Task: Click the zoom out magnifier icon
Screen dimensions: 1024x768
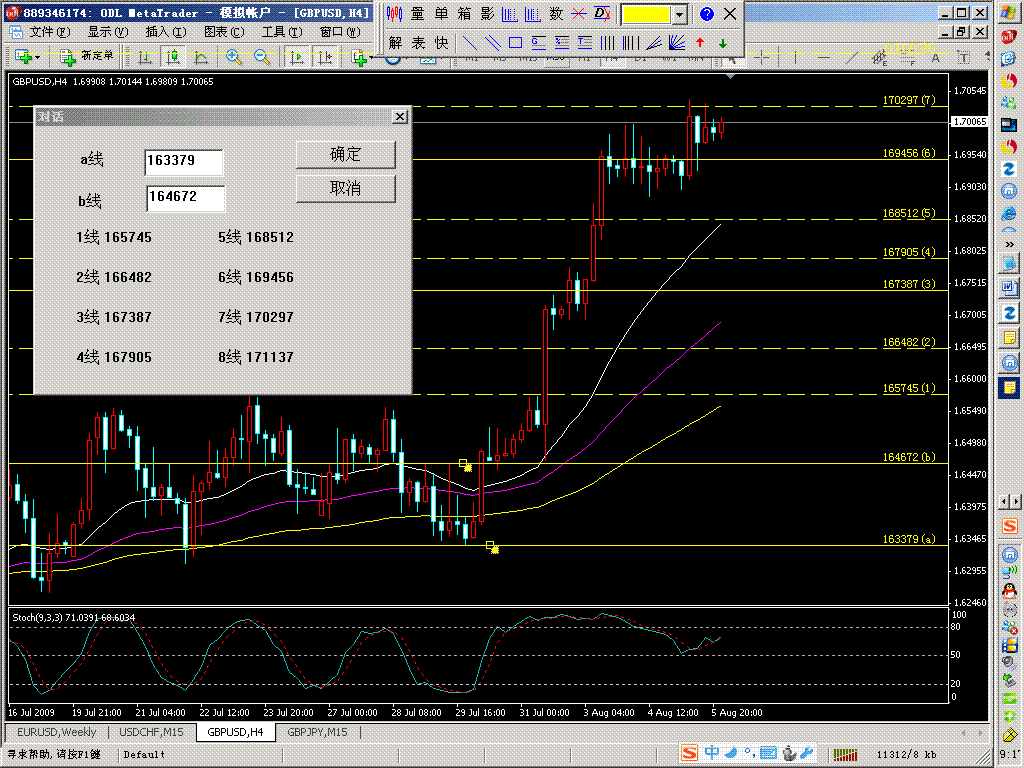Action: click(263, 57)
